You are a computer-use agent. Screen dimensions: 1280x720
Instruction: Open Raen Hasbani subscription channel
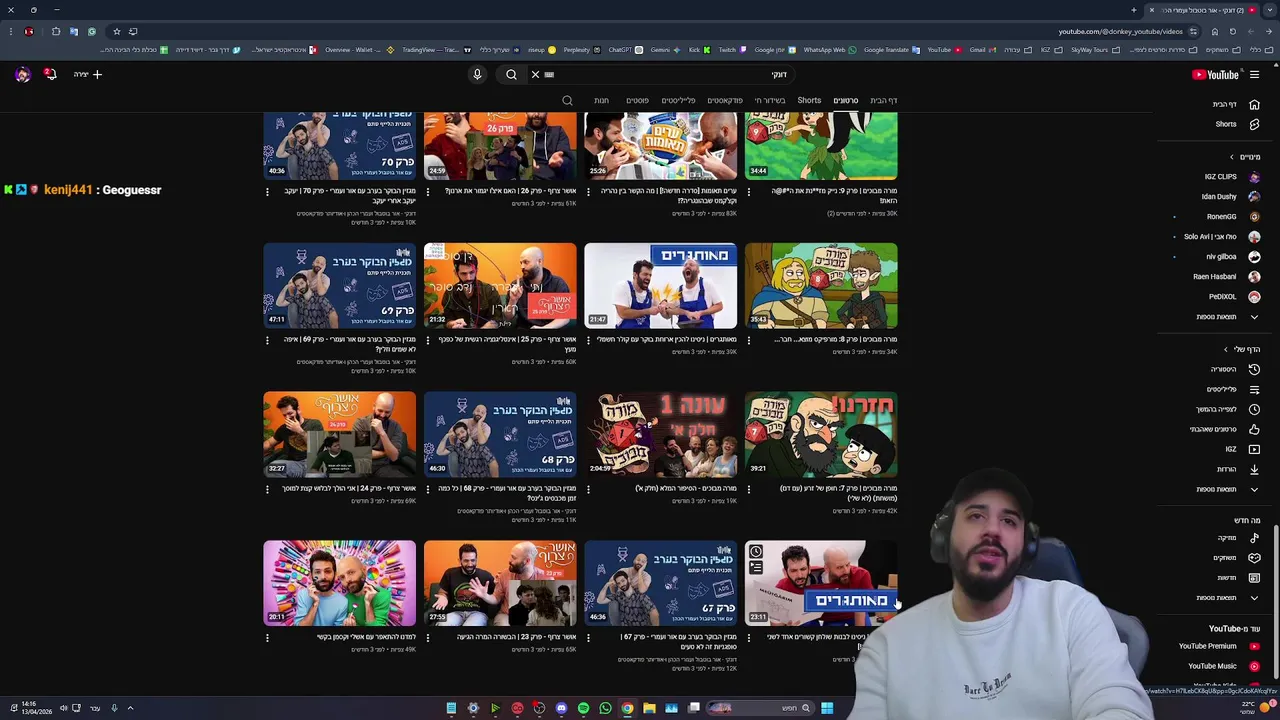click(1225, 277)
